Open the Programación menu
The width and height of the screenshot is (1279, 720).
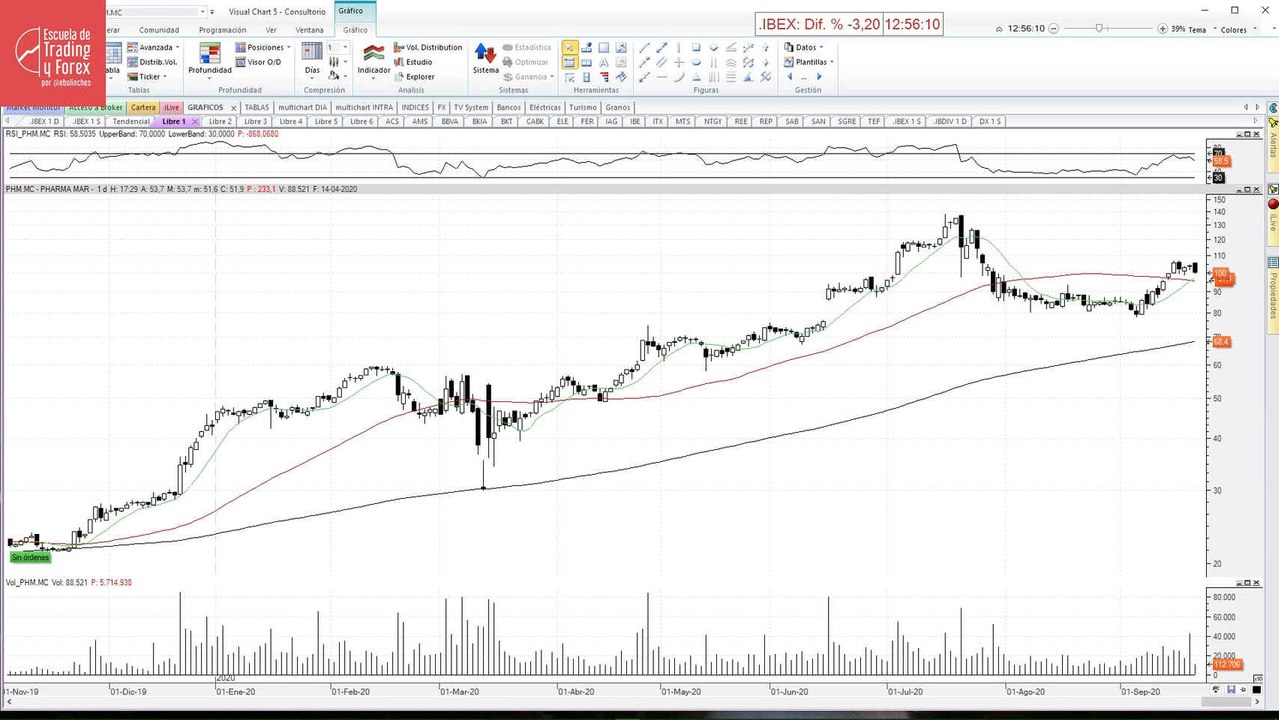tap(222, 30)
